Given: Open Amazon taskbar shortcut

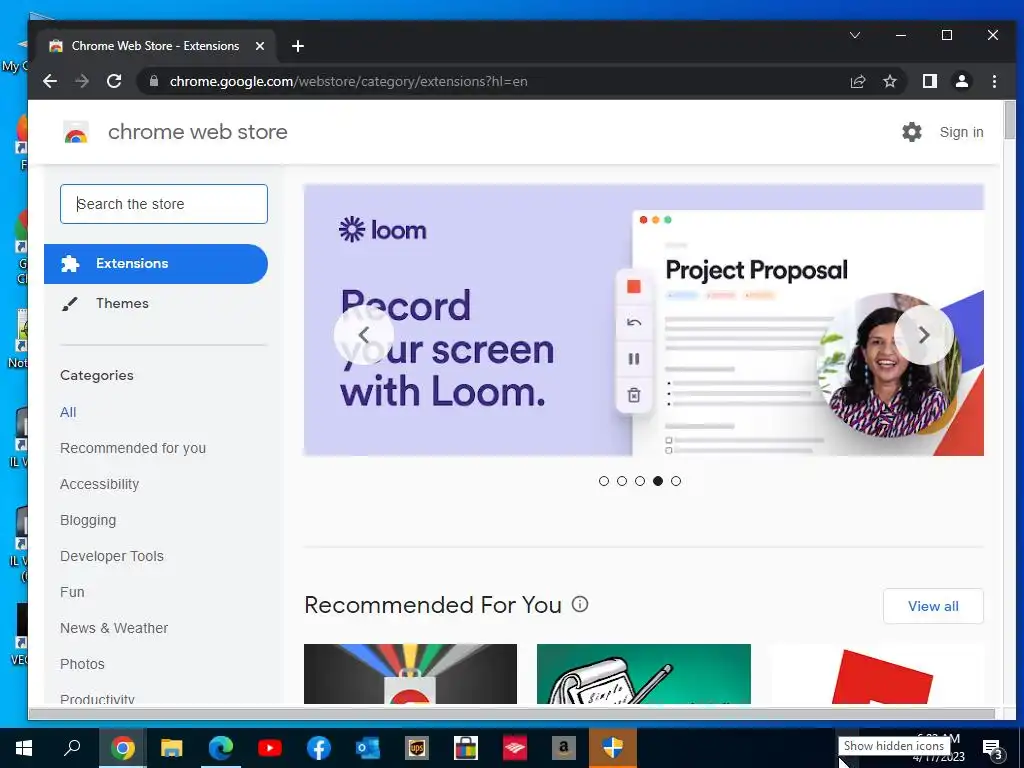Looking at the screenshot, I should coord(564,748).
